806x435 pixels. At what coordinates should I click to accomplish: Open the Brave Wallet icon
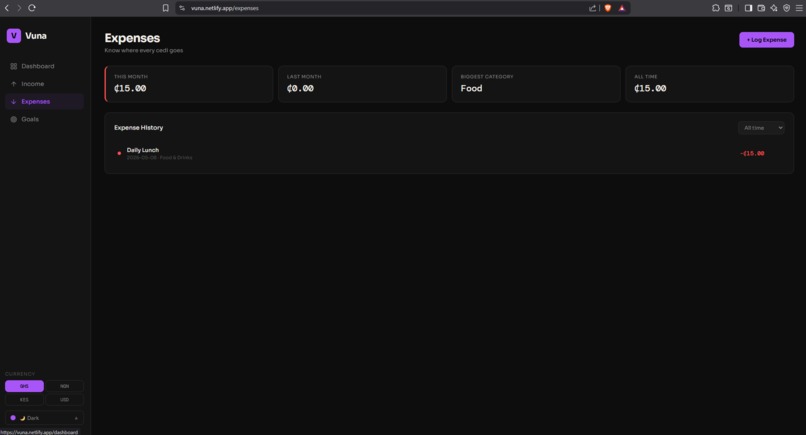point(761,8)
